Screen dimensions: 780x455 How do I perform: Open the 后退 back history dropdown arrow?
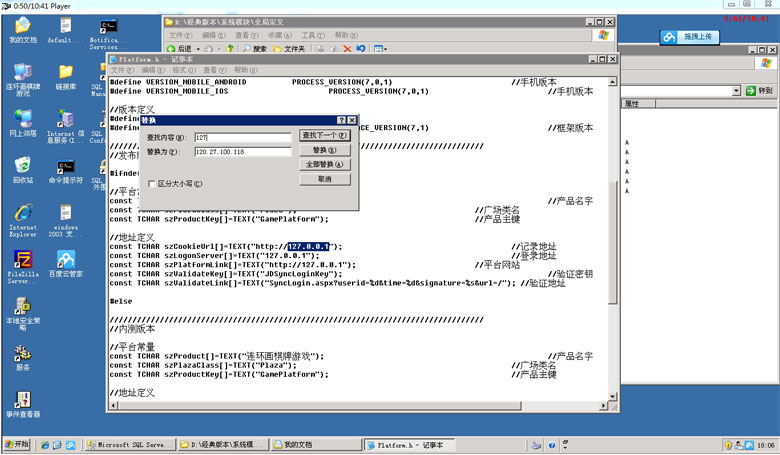(x=198, y=49)
